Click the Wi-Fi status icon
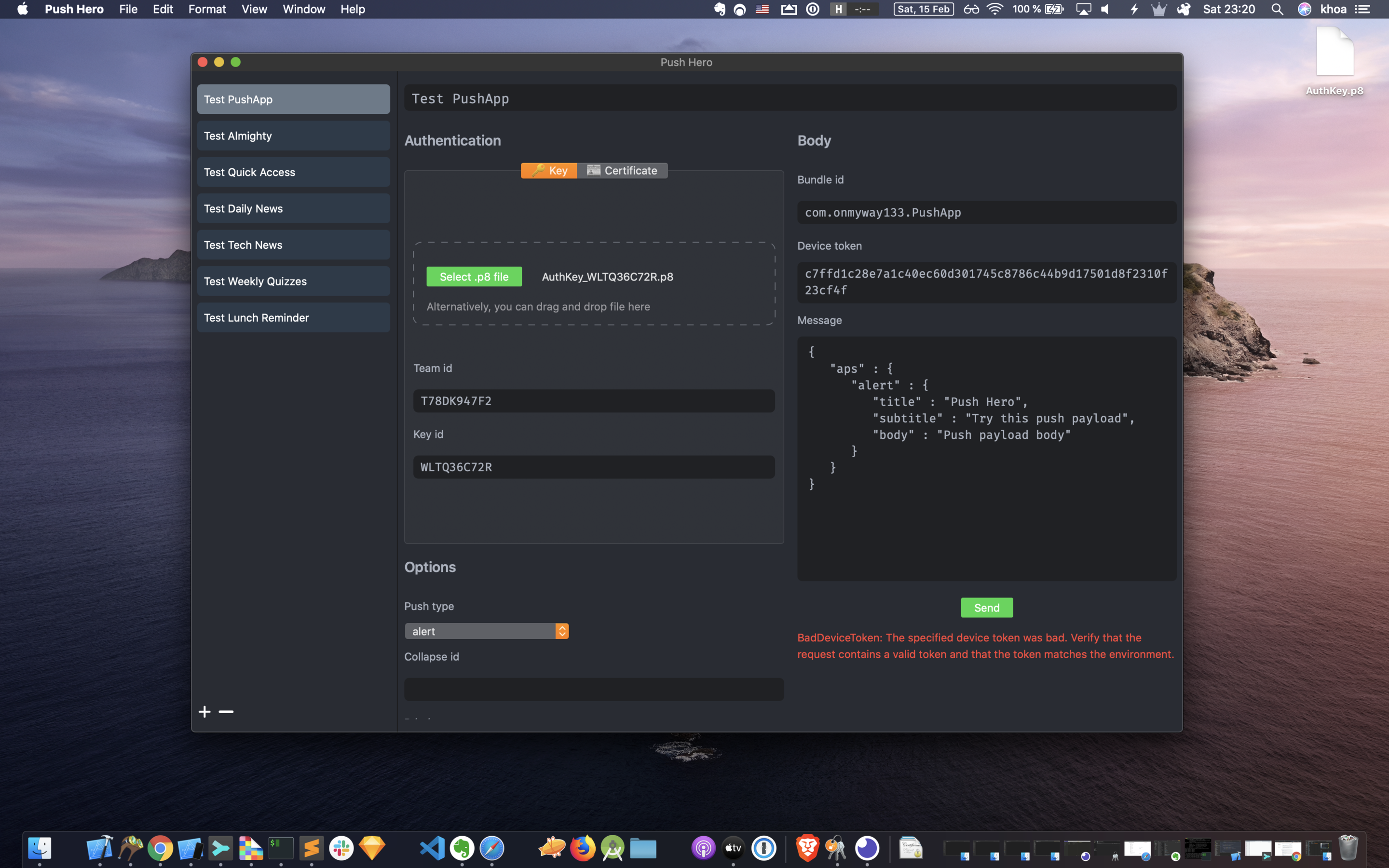 point(994,9)
